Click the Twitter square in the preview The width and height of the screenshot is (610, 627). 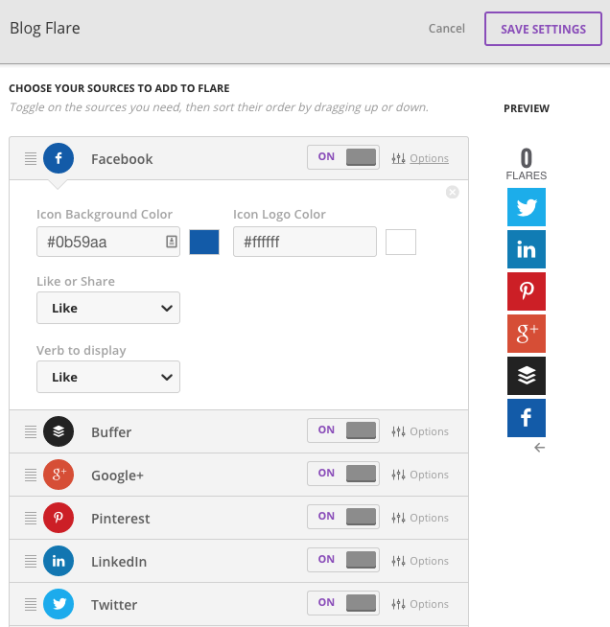coord(526,207)
